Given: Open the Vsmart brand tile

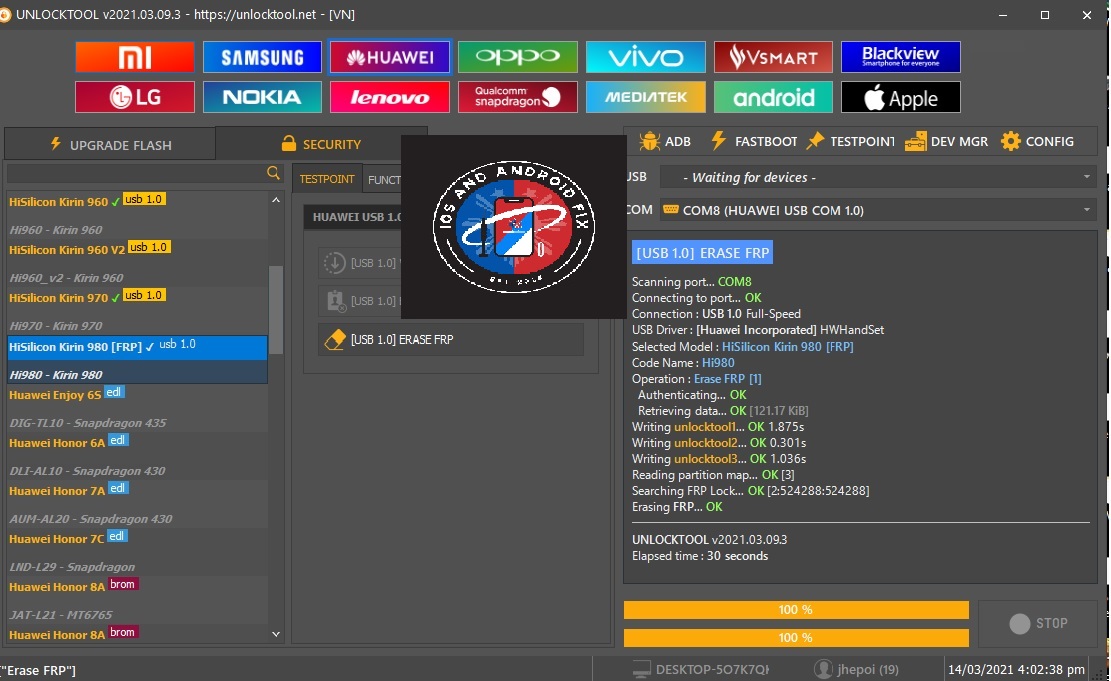Looking at the screenshot, I should pos(773,57).
